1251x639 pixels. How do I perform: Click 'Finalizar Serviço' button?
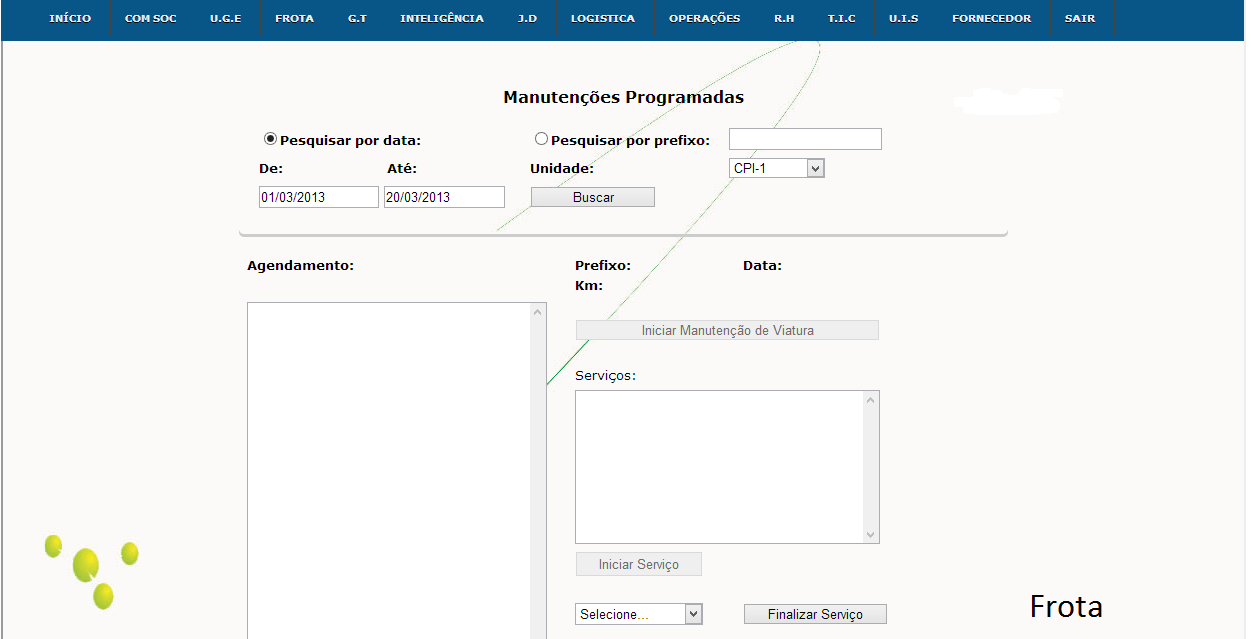click(815, 614)
